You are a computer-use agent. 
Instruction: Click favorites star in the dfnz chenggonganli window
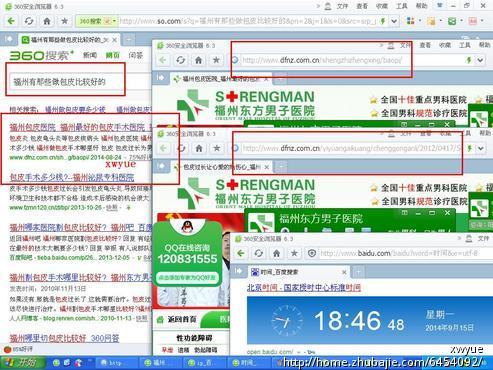[x=217, y=148]
